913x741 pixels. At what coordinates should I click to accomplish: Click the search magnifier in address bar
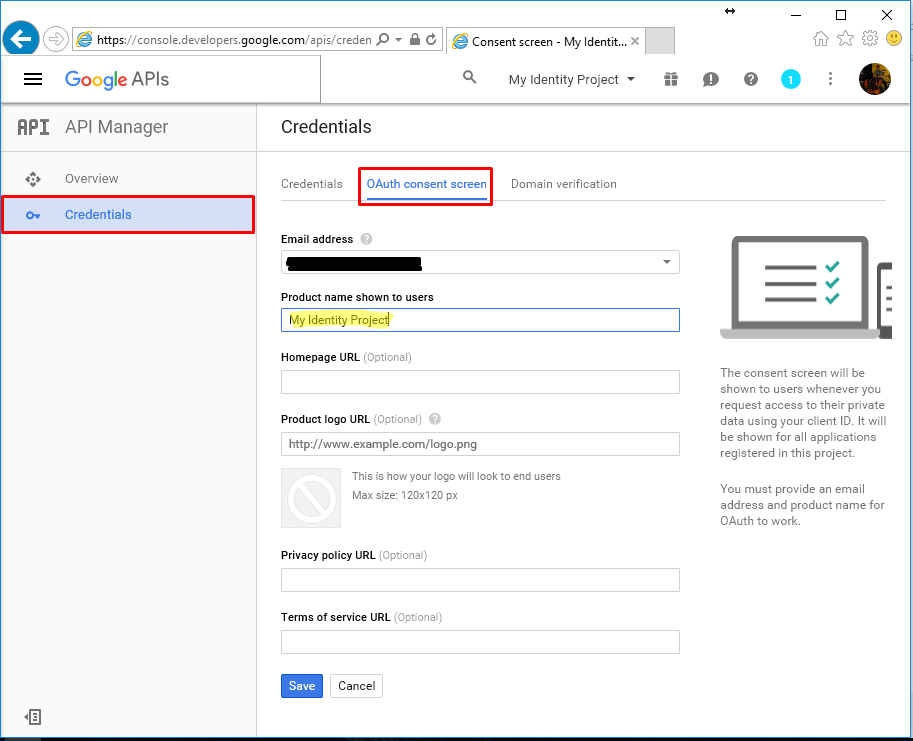point(383,40)
